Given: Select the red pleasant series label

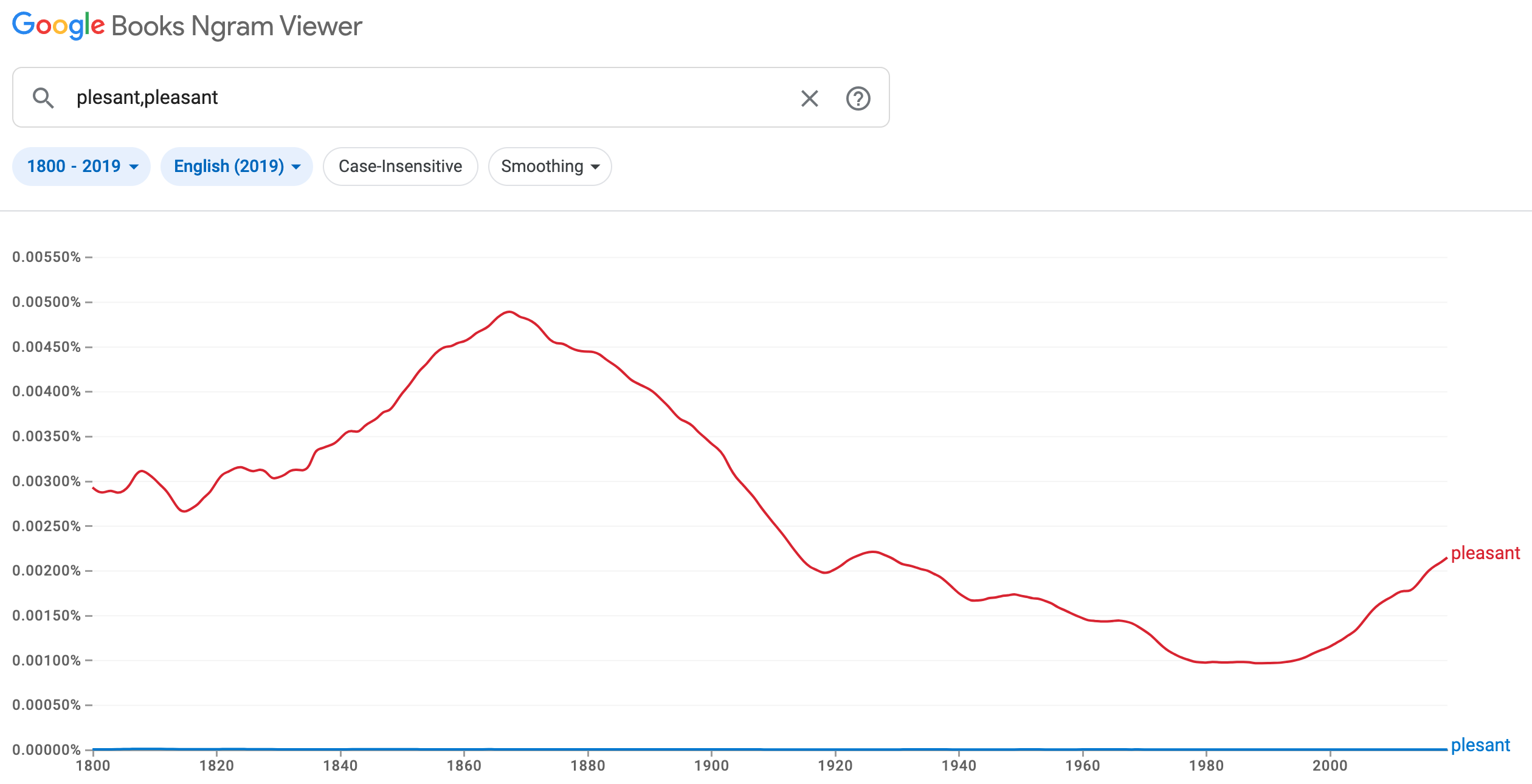Looking at the screenshot, I should [1485, 553].
